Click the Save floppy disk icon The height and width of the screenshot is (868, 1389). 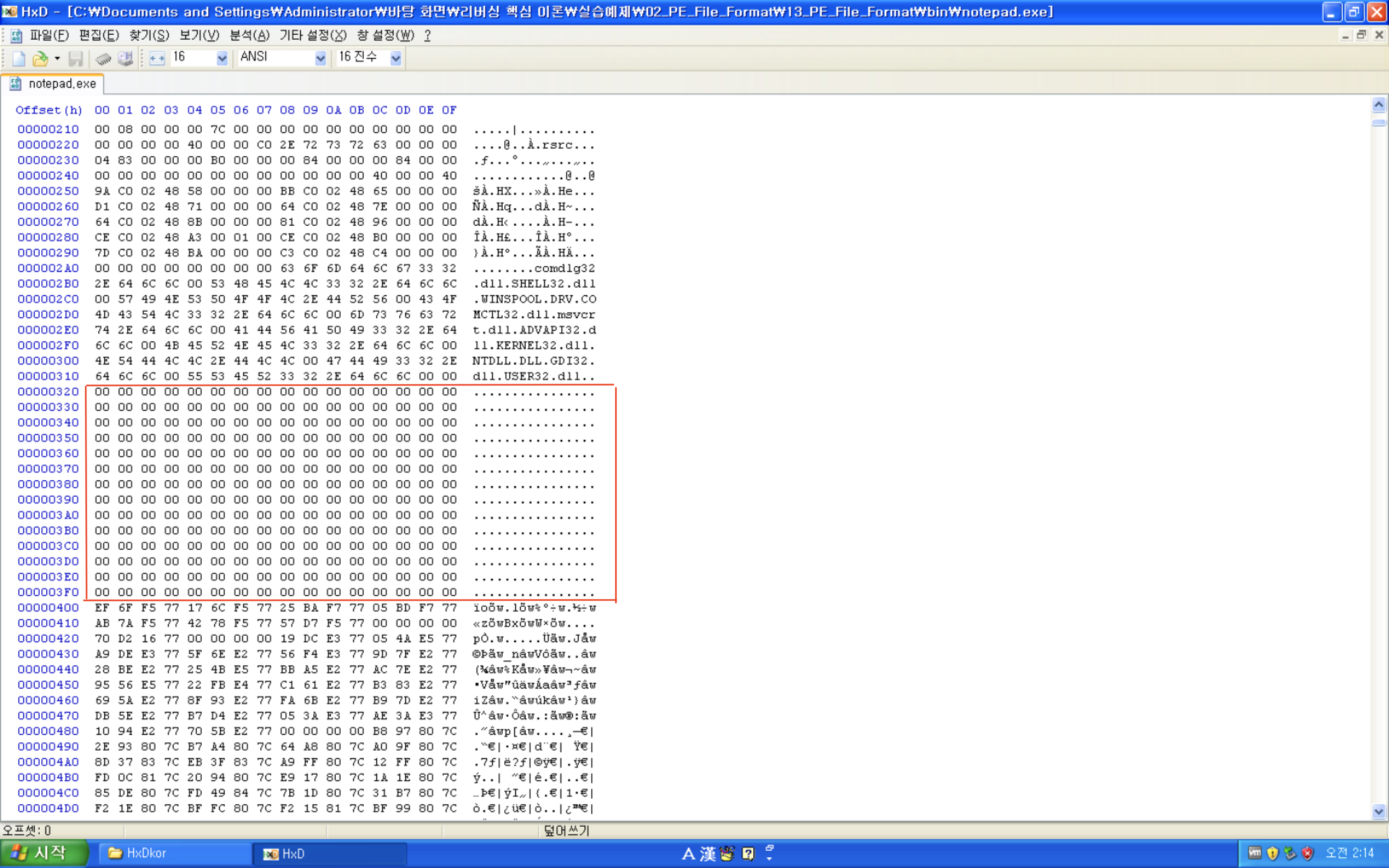click(x=75, y=58)
